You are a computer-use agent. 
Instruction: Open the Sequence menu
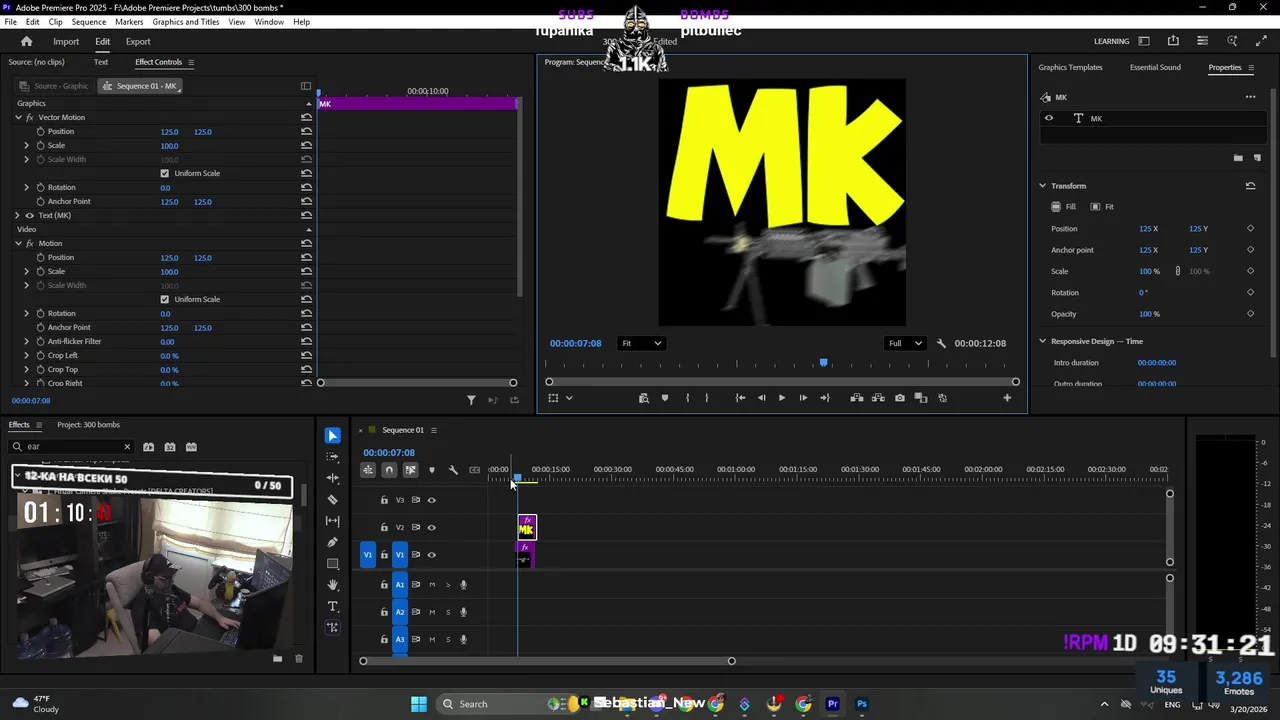(89, 22)
